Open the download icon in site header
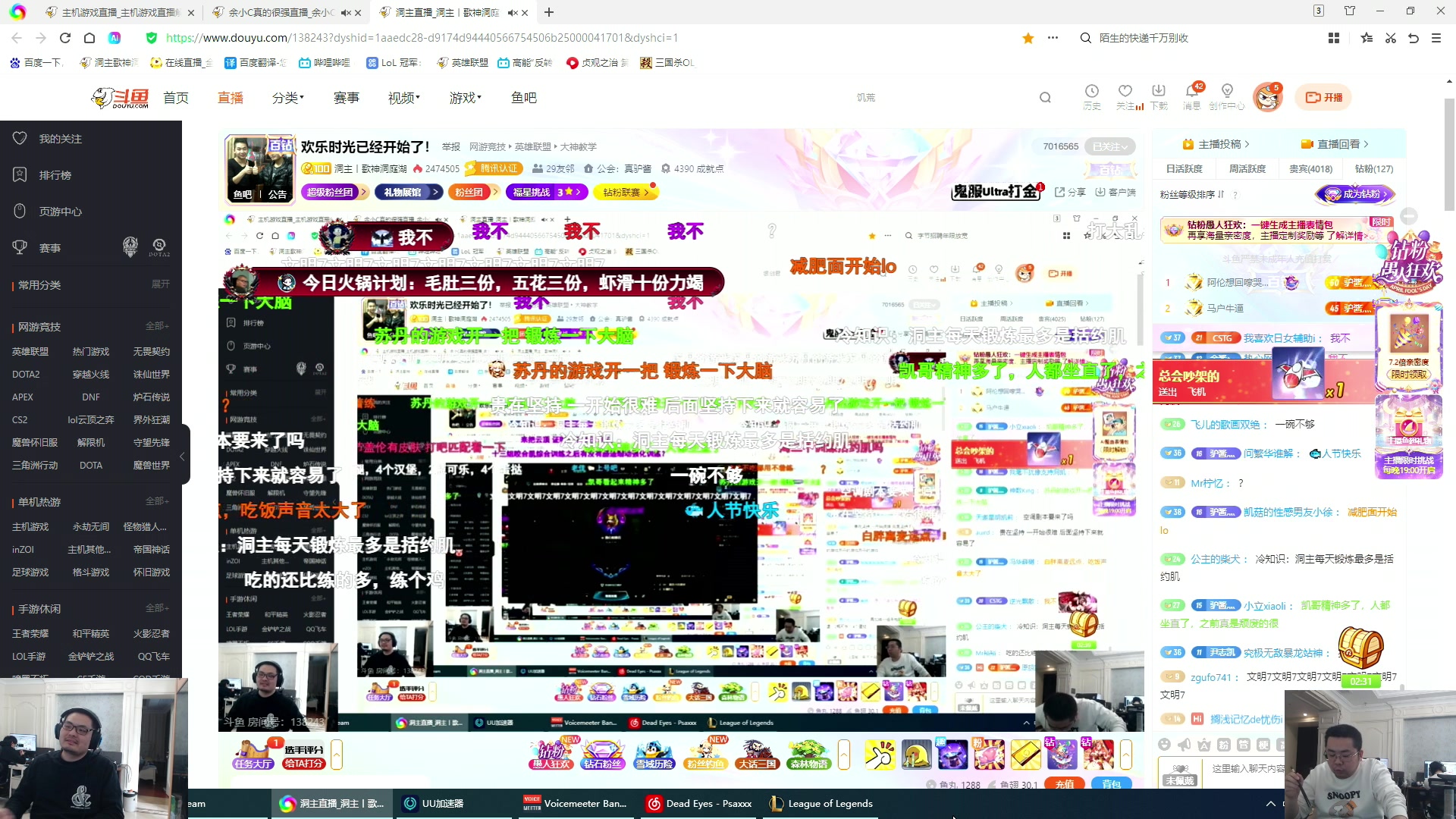The image size is (1456, 819). tap(1159, 91)
